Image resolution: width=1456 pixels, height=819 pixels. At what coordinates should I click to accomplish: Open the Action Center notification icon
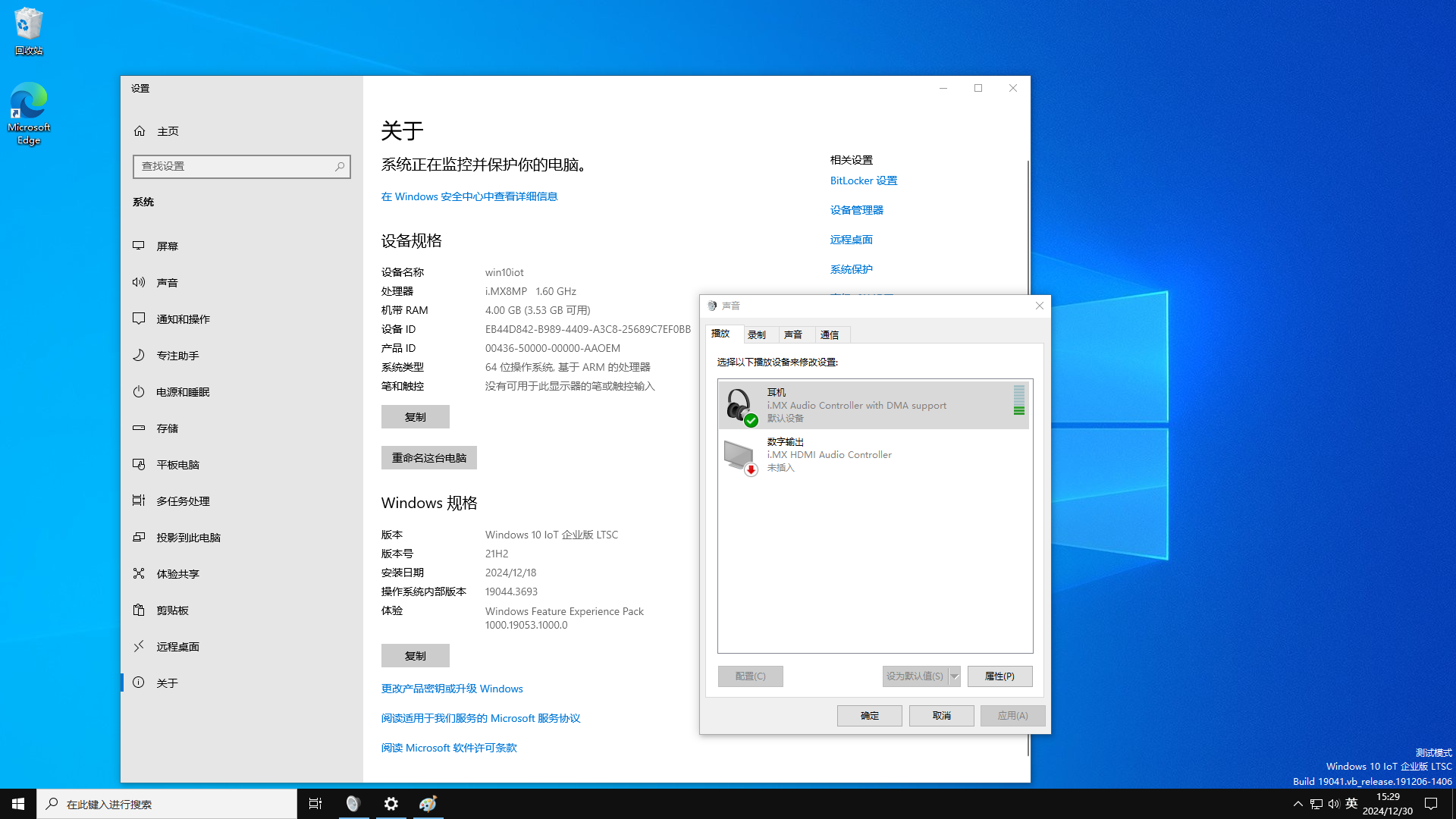click(x=1431, y=804)
